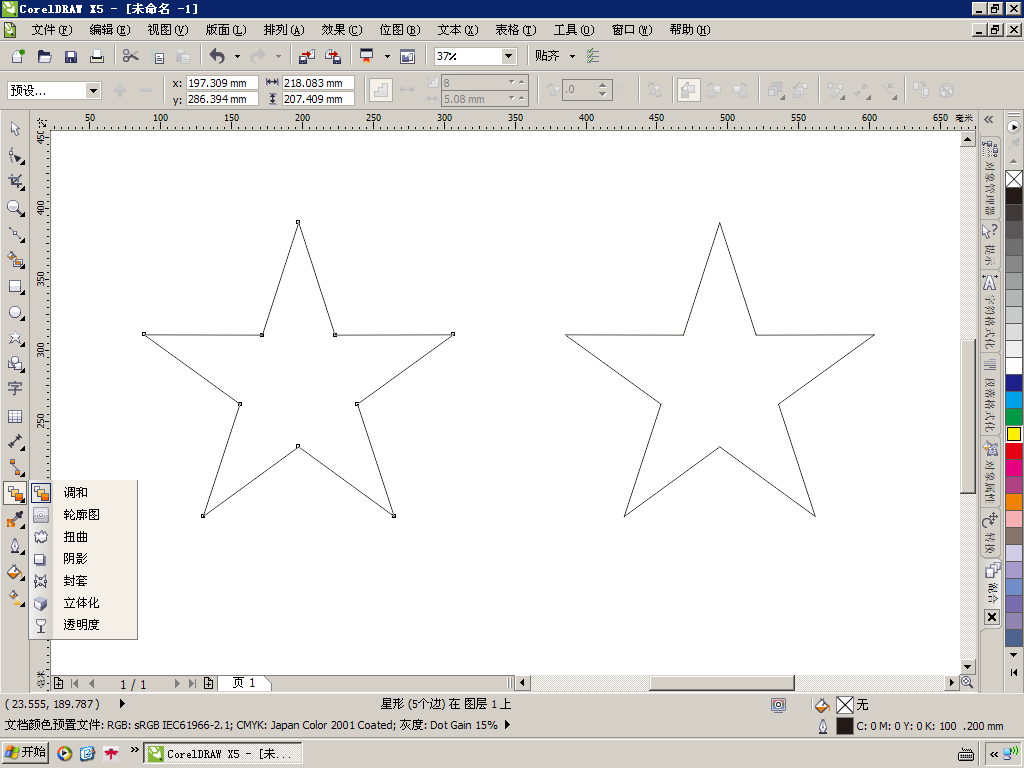Open the zoom level 37% dropdown

click(x=509, y=56)
